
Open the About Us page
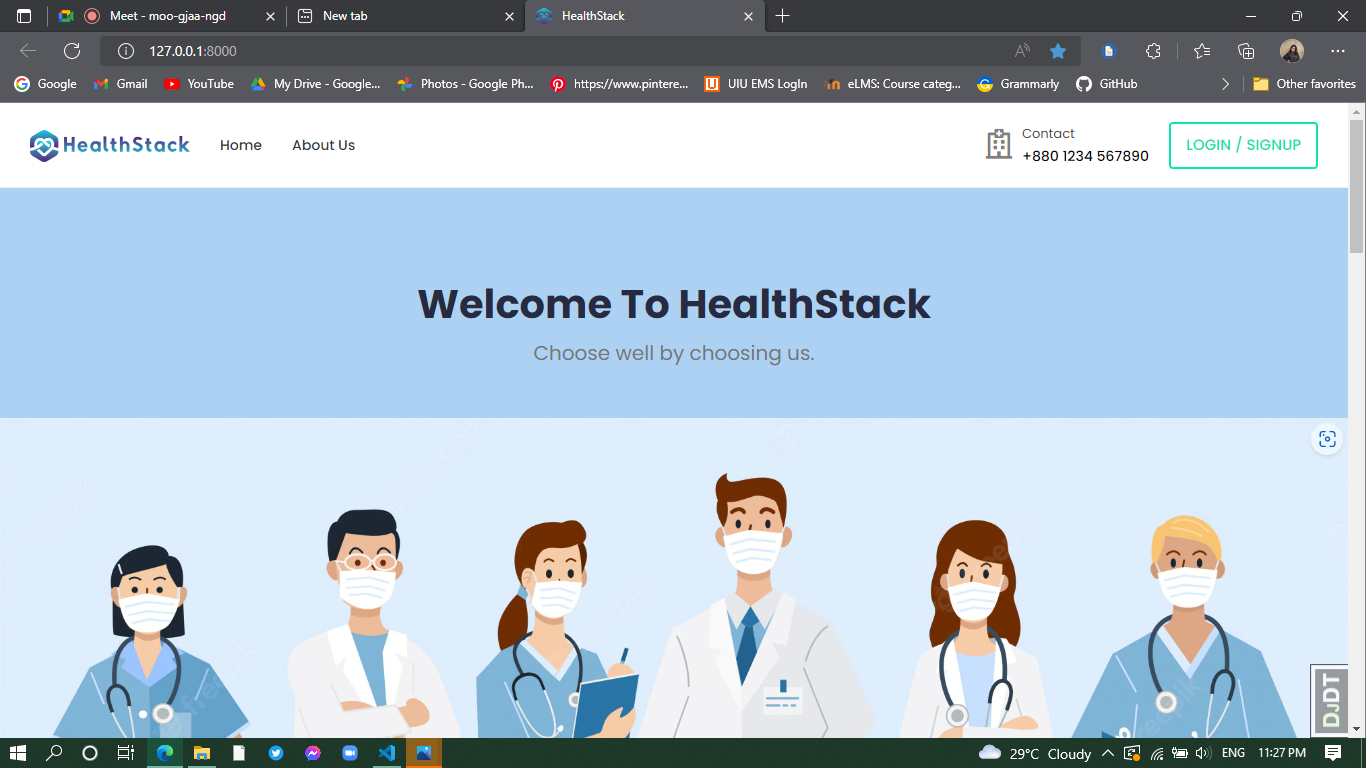323,145
